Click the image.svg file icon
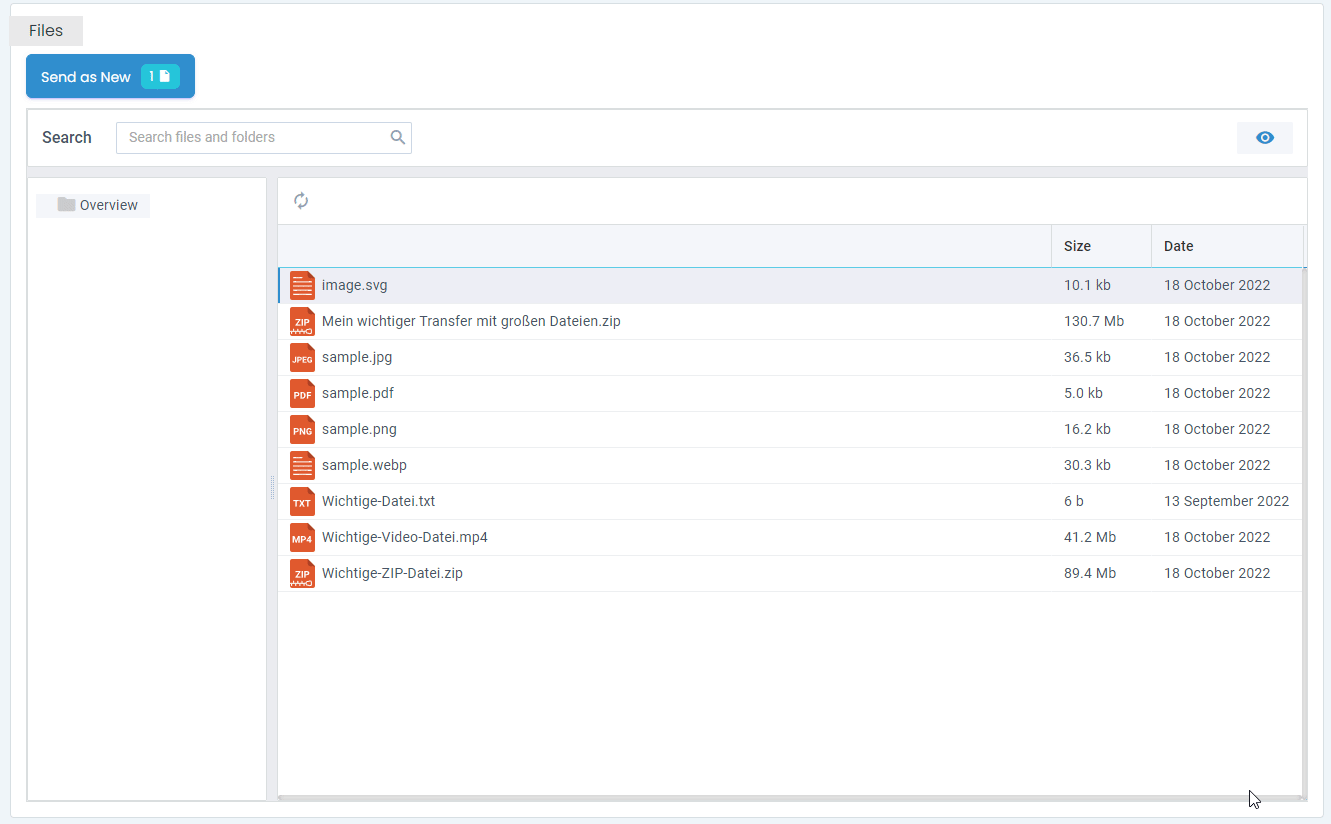This screenshot has height=824, width=1331. coord(302,285)
